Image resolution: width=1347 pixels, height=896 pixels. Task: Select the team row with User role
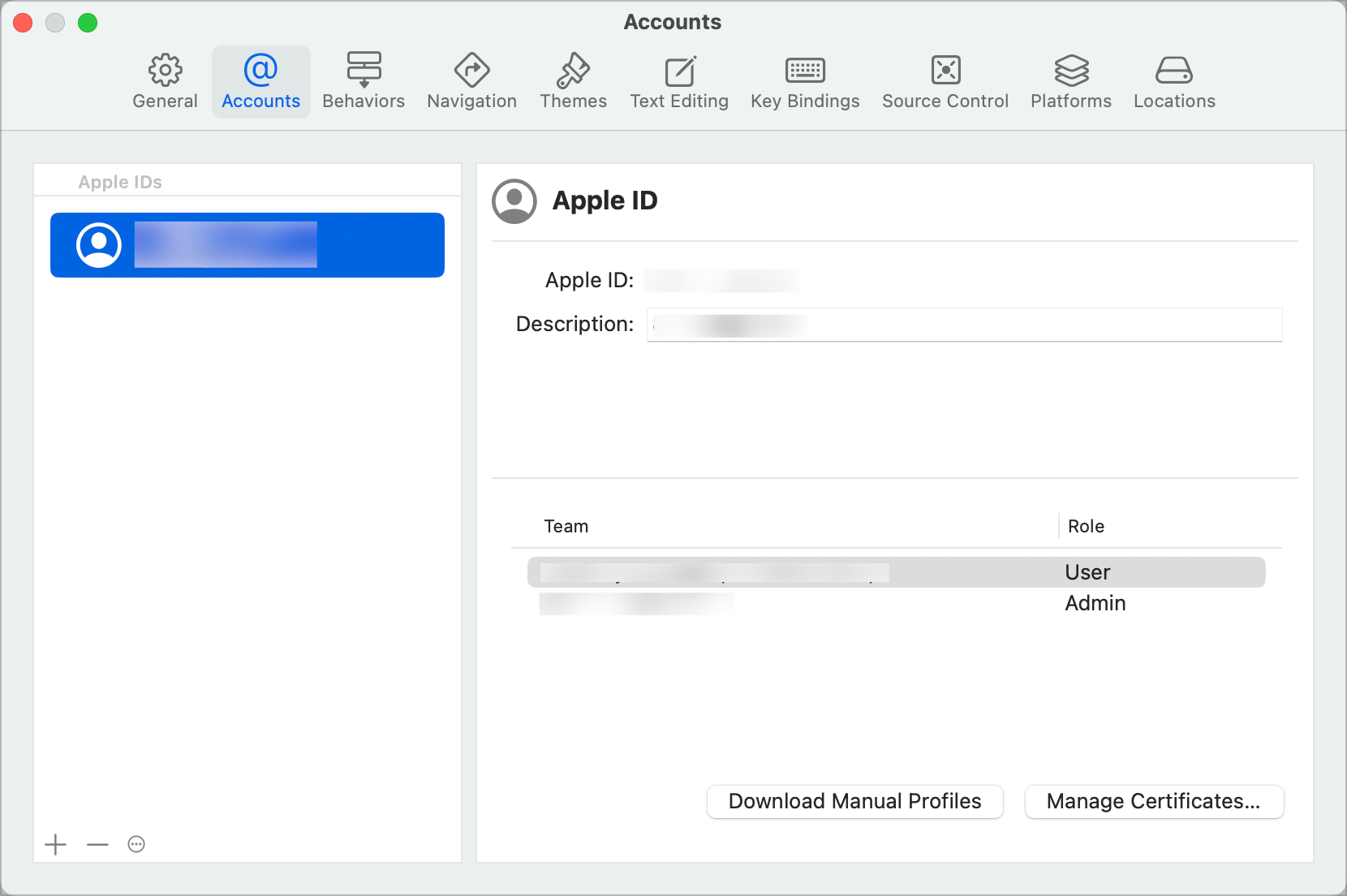point(897,572)
